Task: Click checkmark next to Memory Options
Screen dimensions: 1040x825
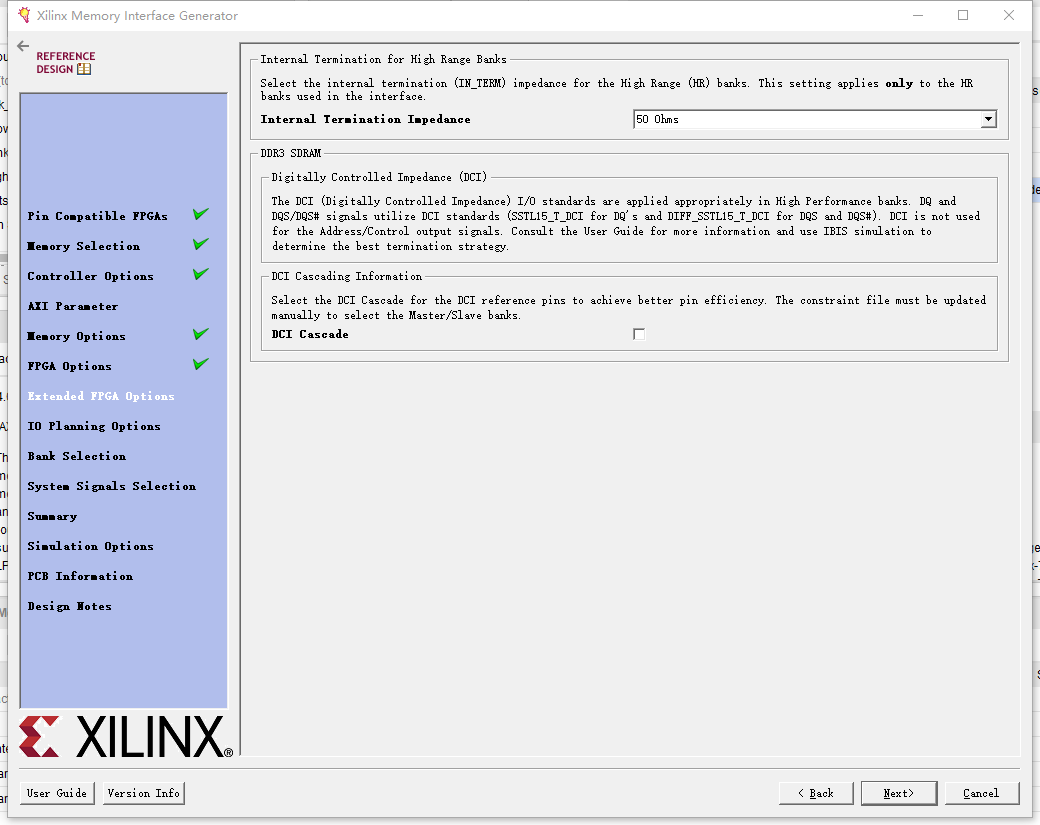Action: tap(201, 334)
